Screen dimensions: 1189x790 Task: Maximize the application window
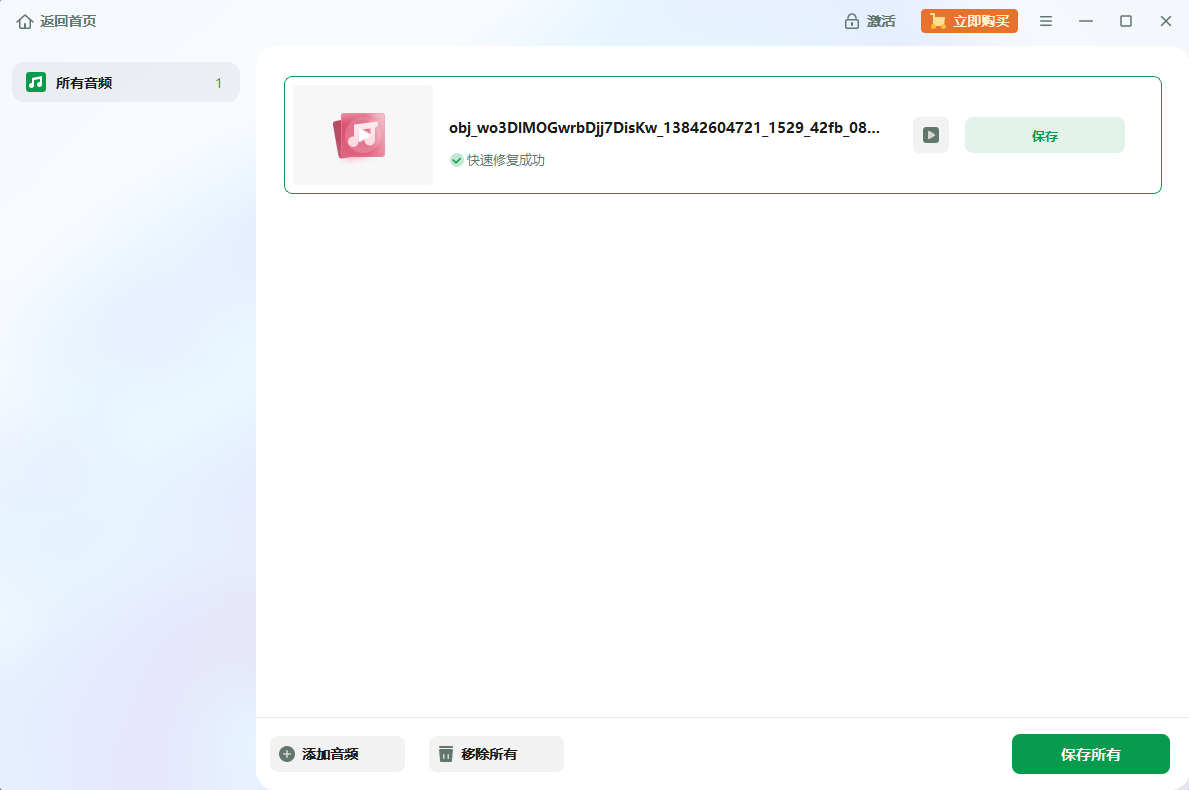[x=1126, y=21]
